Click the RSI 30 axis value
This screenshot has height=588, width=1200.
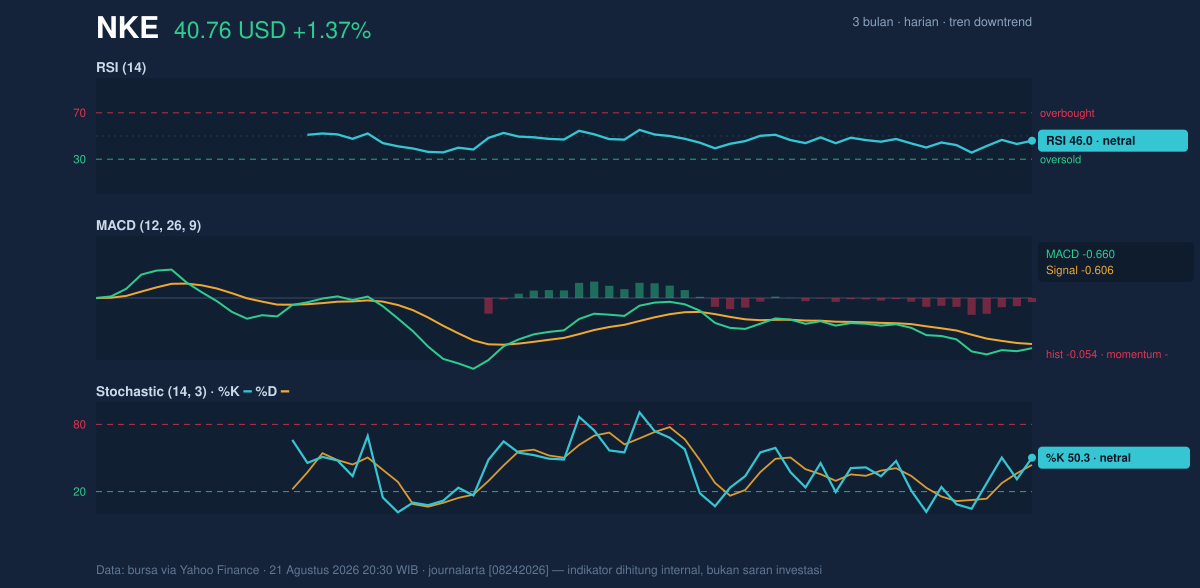[x=79, y=159]
